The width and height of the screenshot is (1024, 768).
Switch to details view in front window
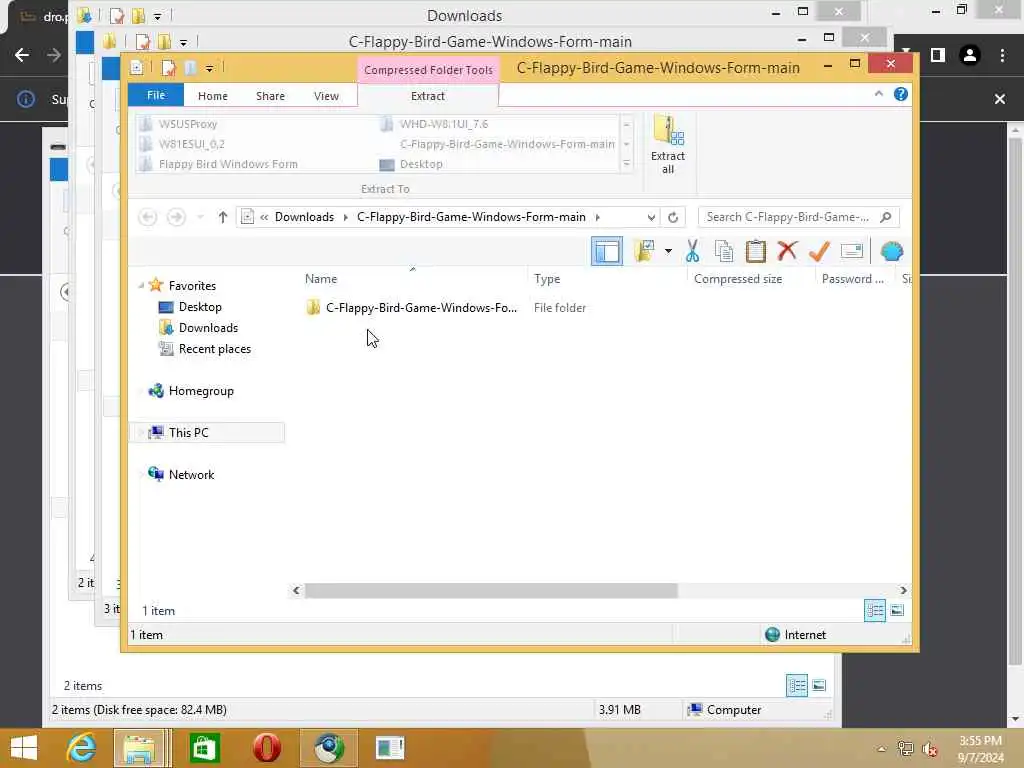pos(875,611)
